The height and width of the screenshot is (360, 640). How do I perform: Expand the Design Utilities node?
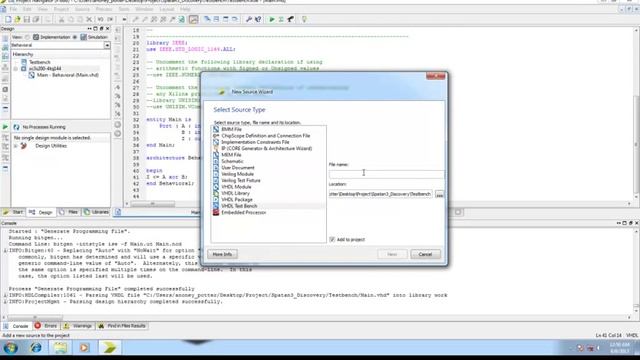16,146
